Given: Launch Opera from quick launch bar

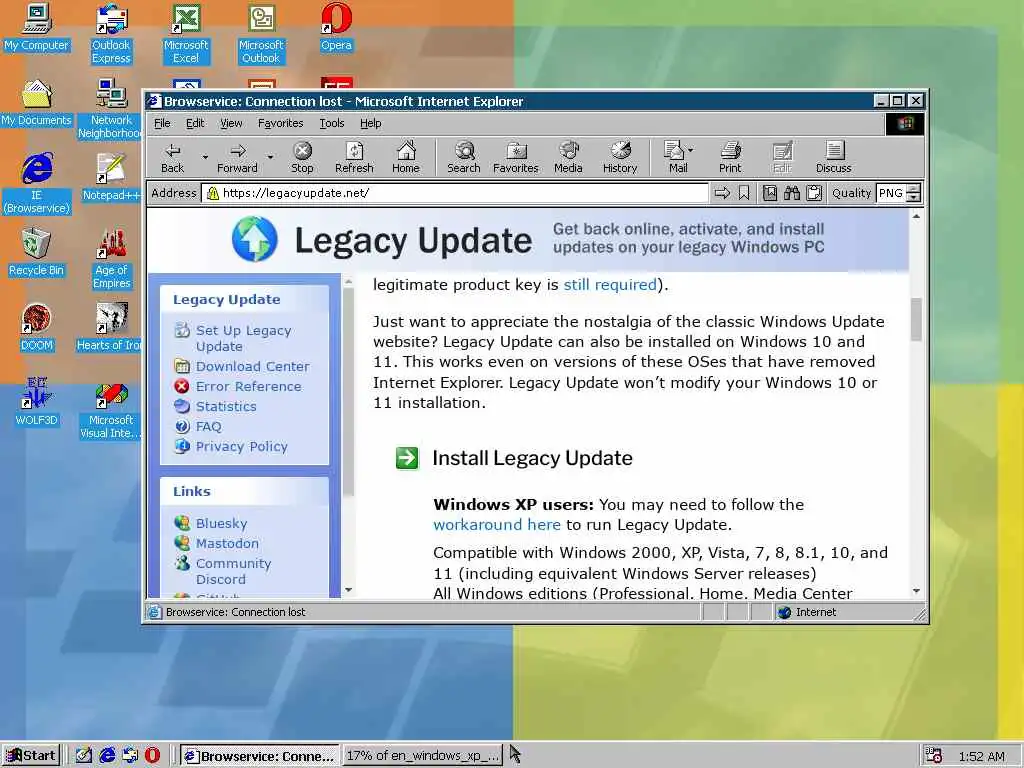Looking at the screenshot, I should coord(152,755).
